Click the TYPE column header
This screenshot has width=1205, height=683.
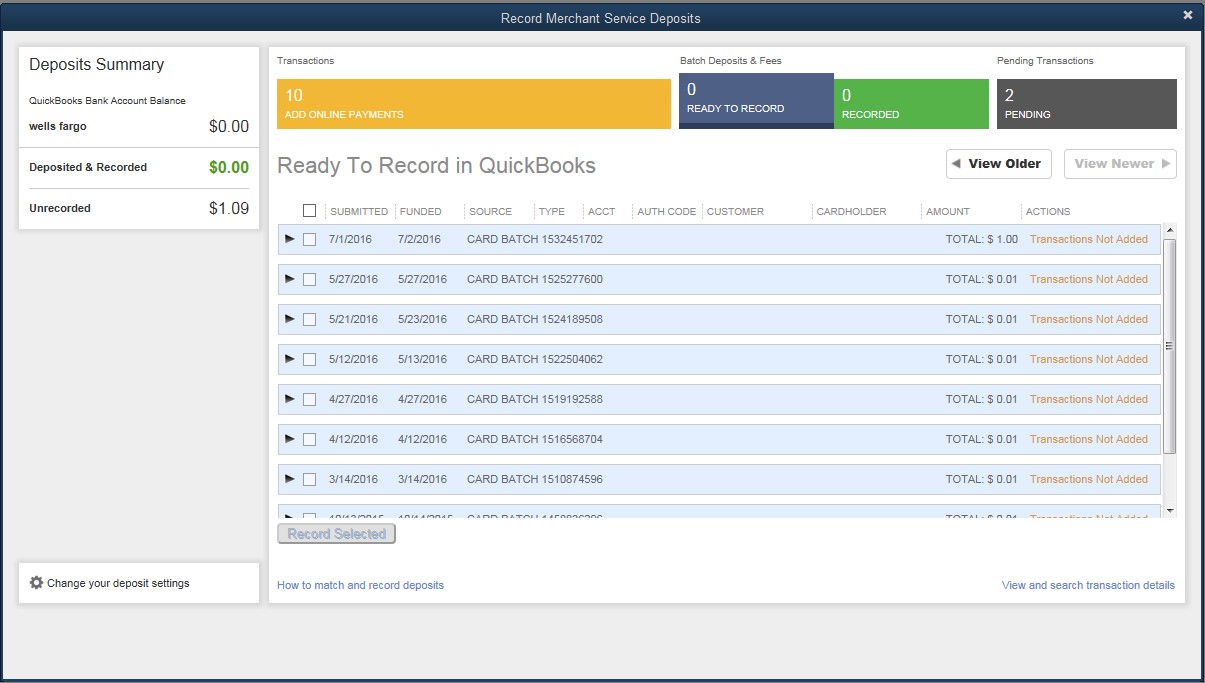(551, 212)
